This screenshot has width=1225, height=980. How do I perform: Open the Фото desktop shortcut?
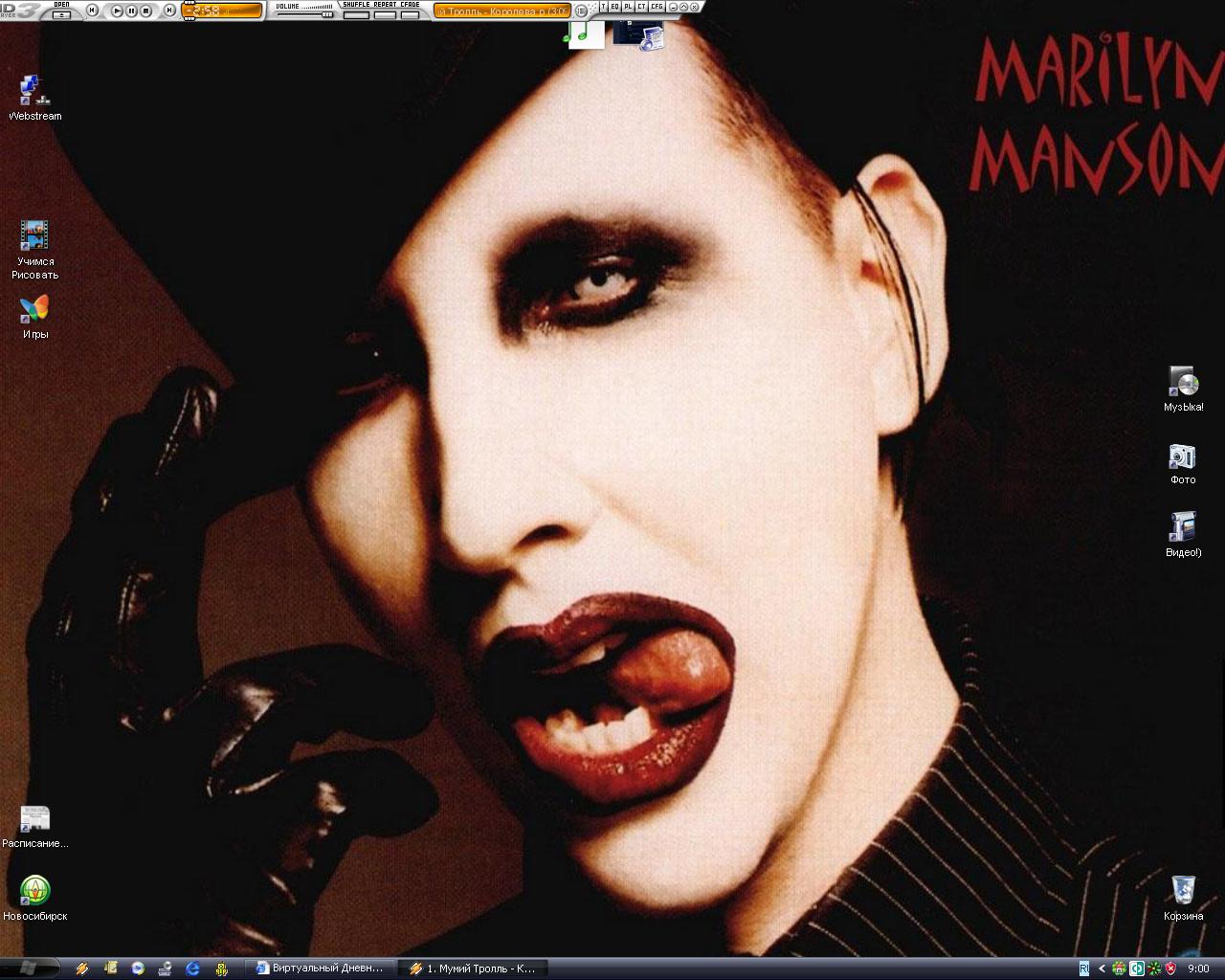click(1183, 463)
